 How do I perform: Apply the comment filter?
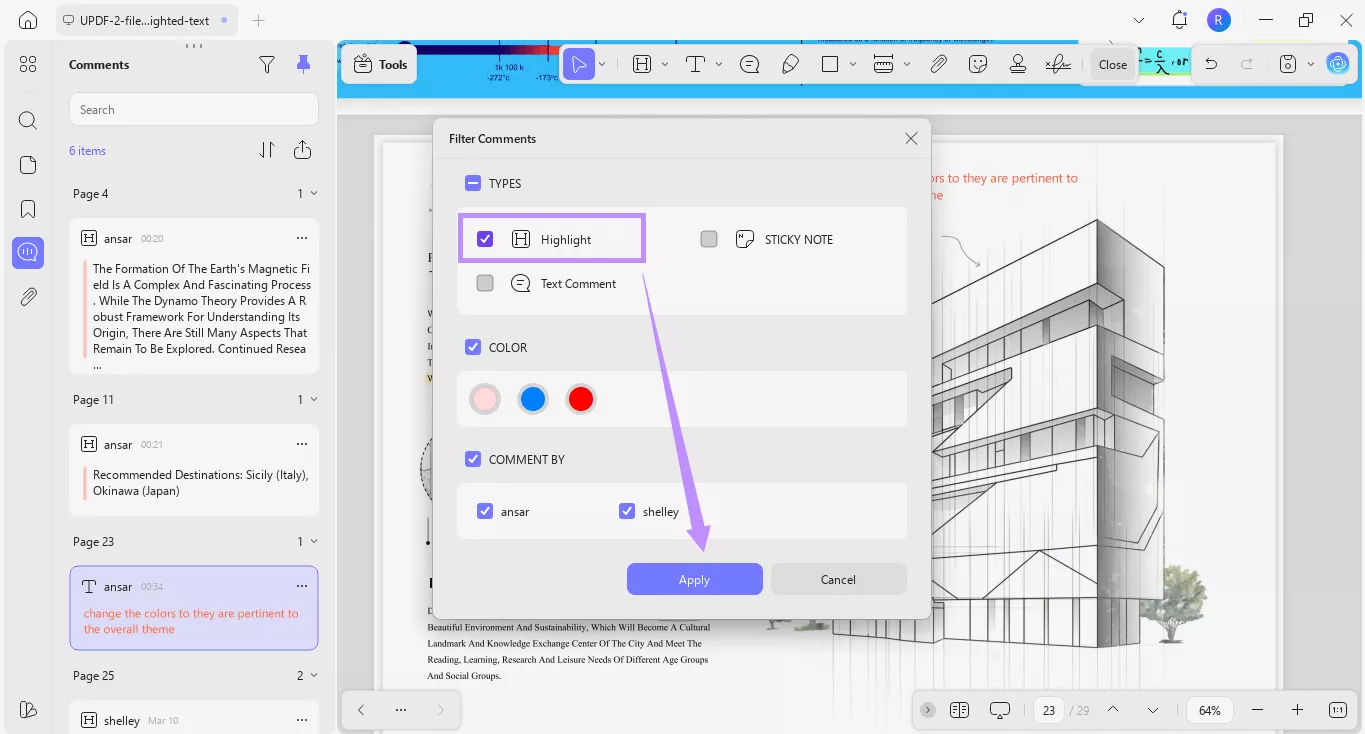pos(694,579)
